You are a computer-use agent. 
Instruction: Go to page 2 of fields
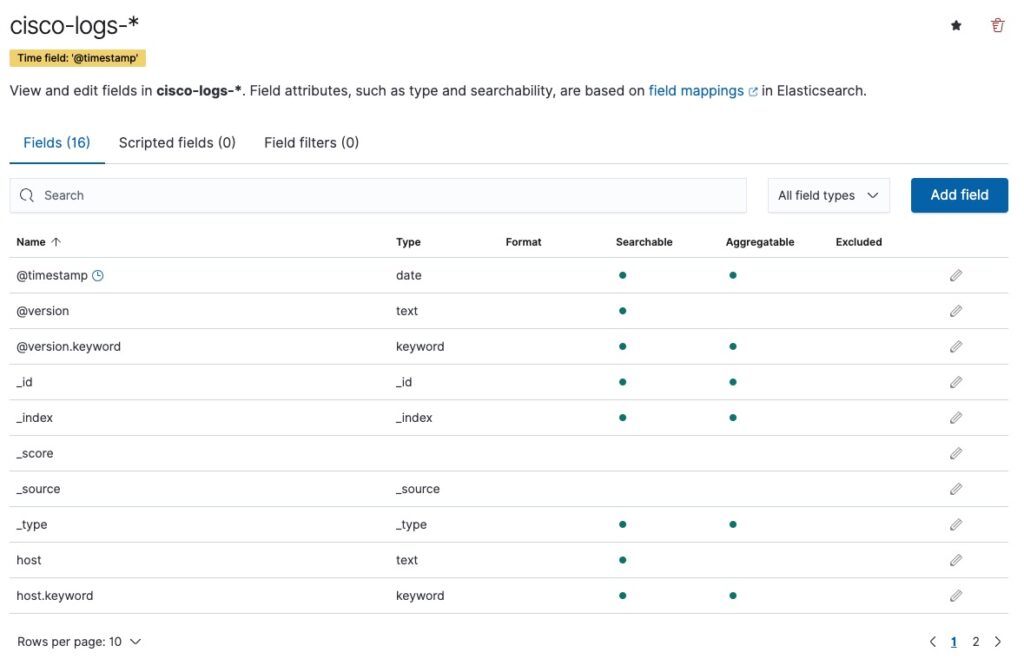[975, 642]
